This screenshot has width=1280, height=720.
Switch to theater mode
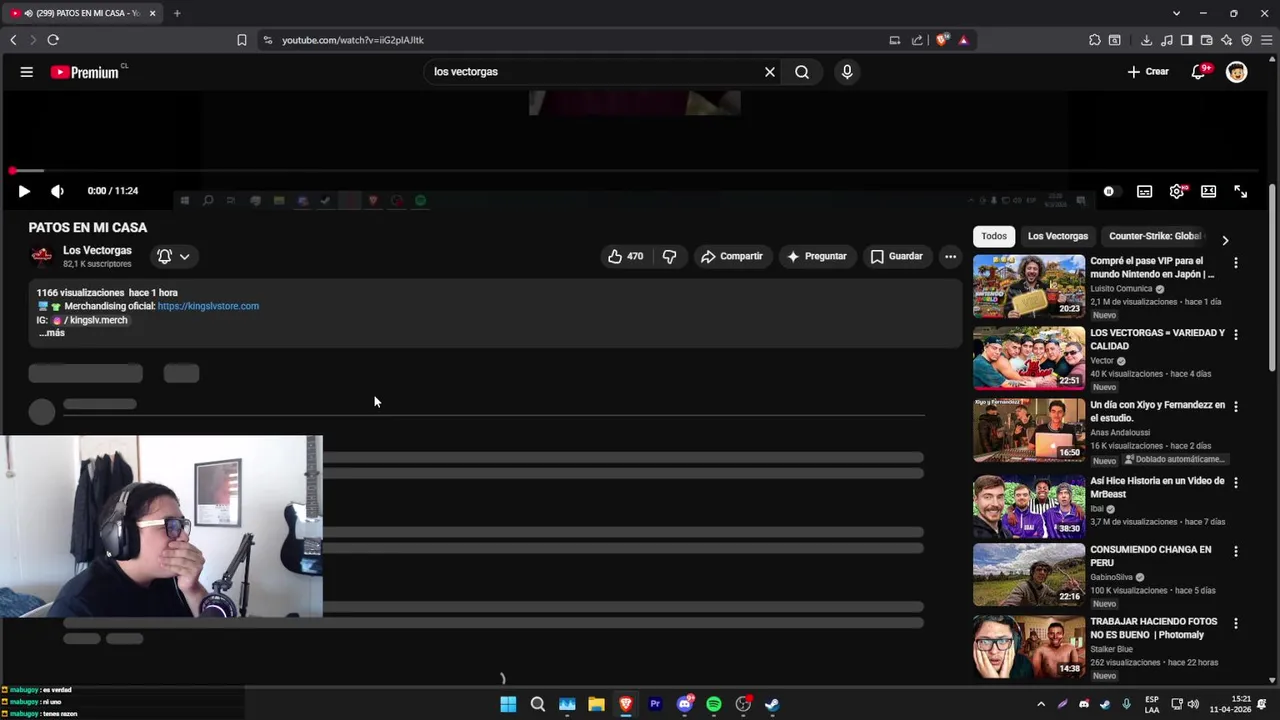1208,191
